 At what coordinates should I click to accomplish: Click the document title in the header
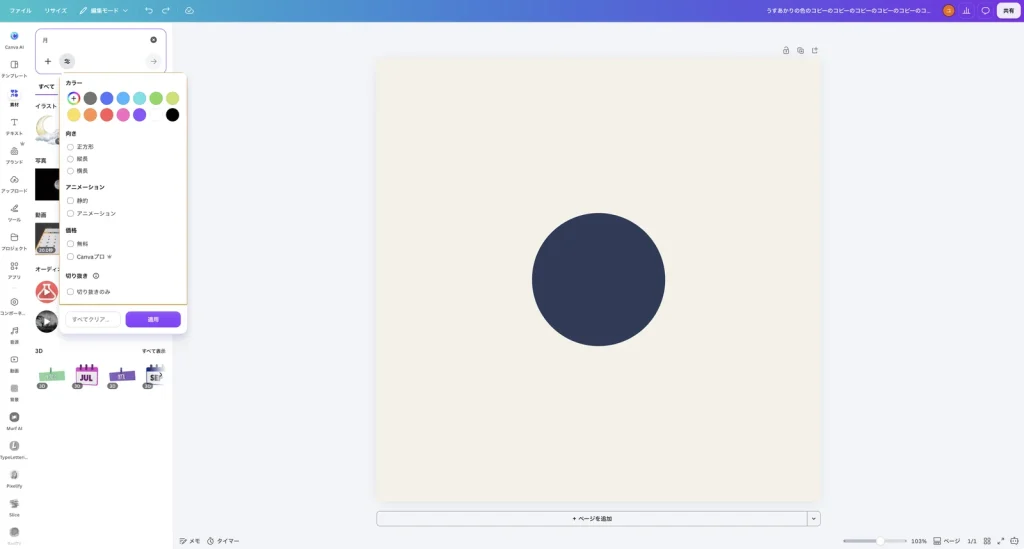(848, 10)
